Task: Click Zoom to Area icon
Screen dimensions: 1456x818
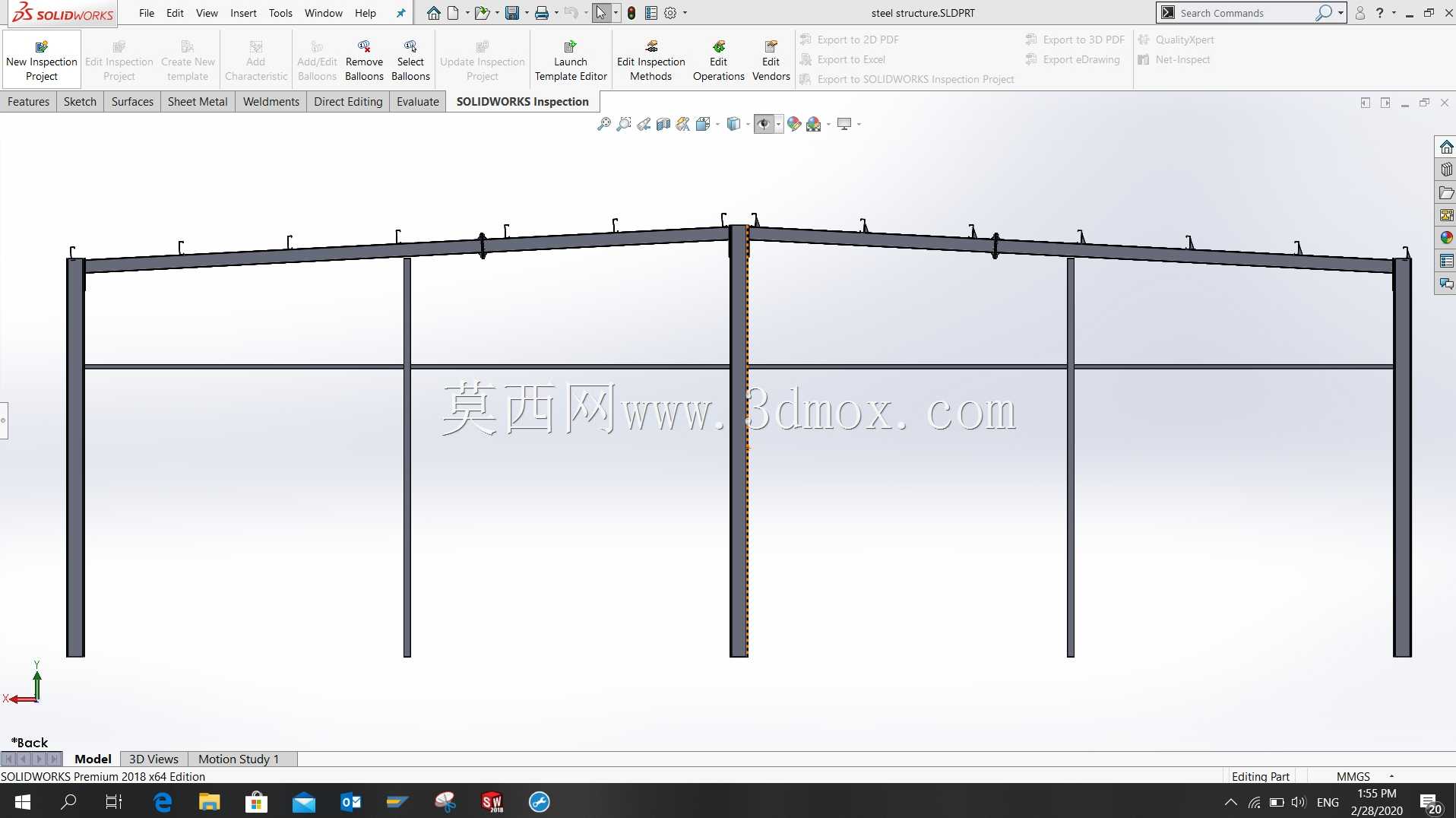Action: (x=624, y=124)
